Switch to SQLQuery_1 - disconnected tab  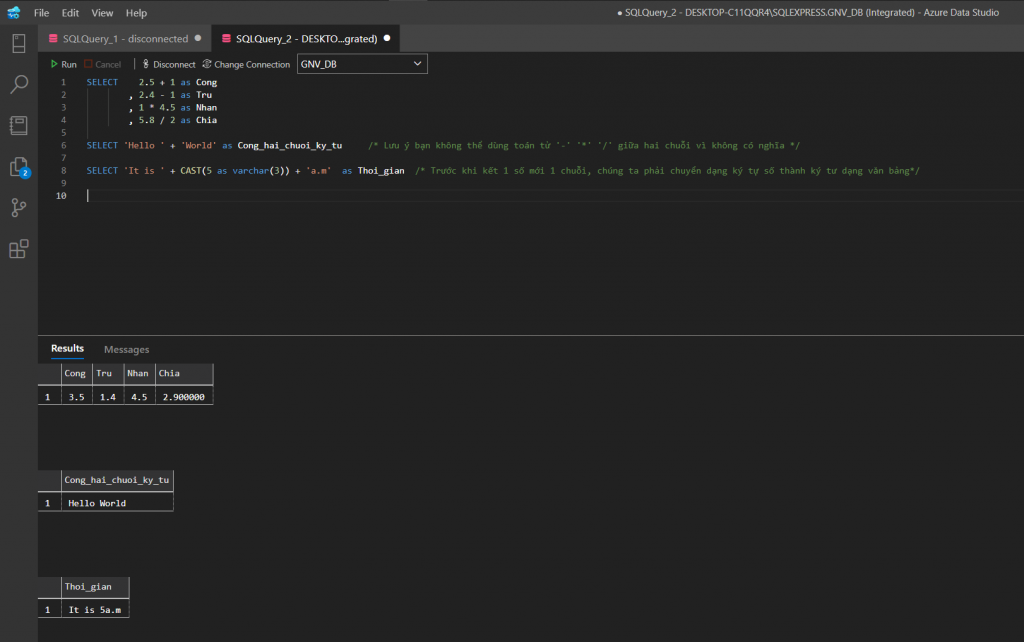point(124,39)
